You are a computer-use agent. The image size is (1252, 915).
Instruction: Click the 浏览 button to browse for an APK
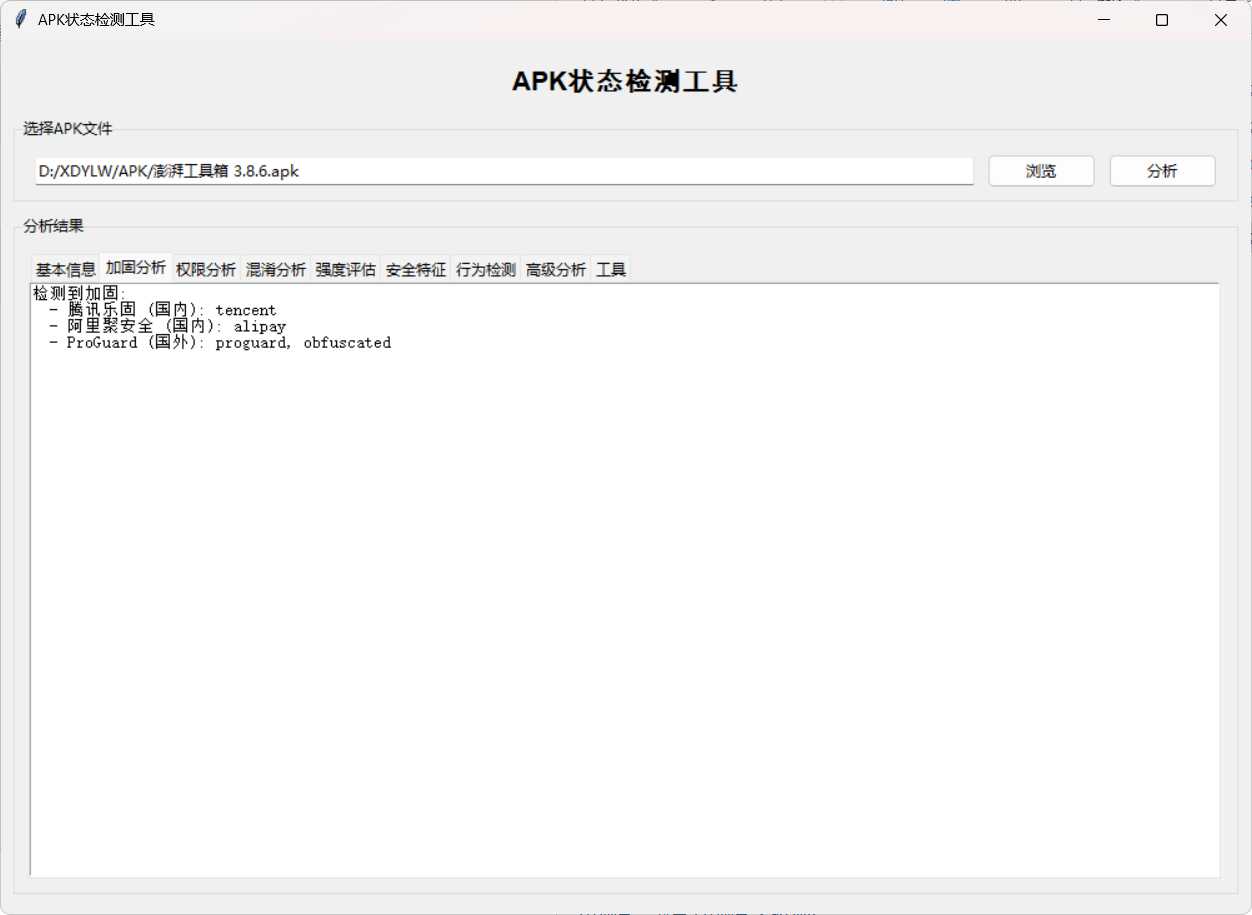(1041, 170)
